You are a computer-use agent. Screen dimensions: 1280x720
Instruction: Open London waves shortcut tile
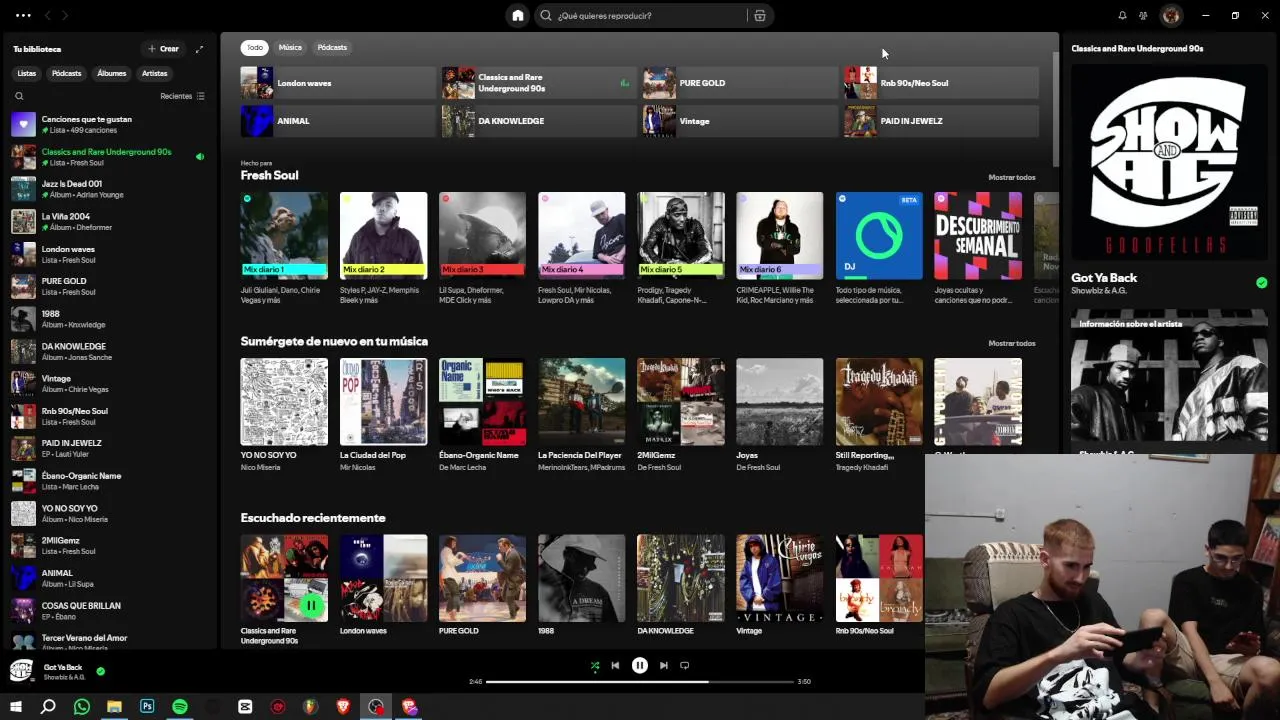pyautogui.click(x=338, y=83)
